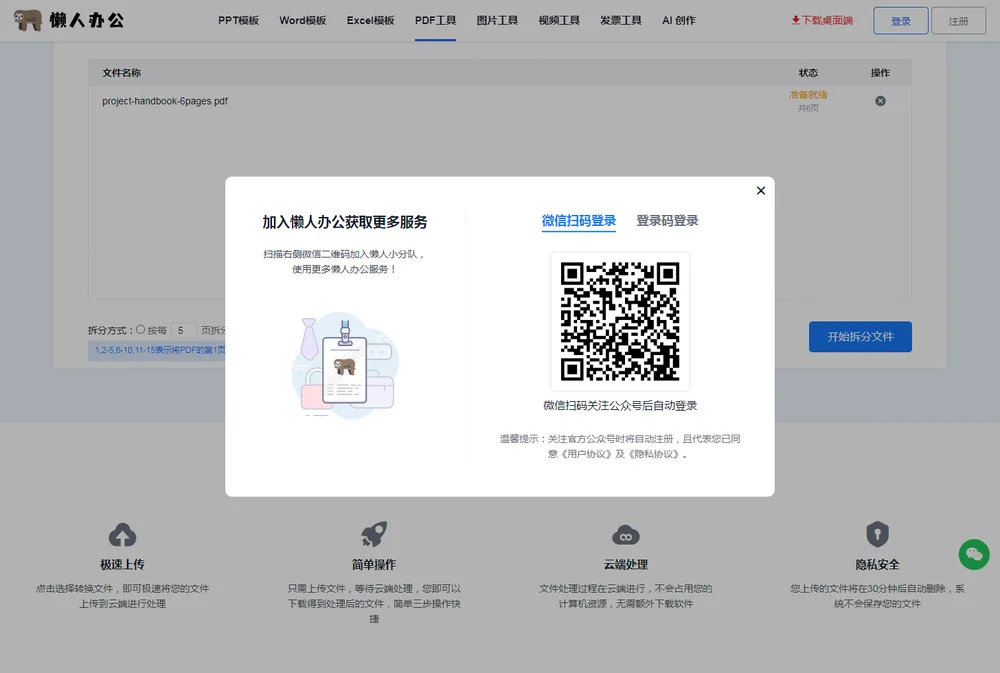Click the green WeChat floating chat icon
This screenshot has width=1000, height=673.
[974, 554]
